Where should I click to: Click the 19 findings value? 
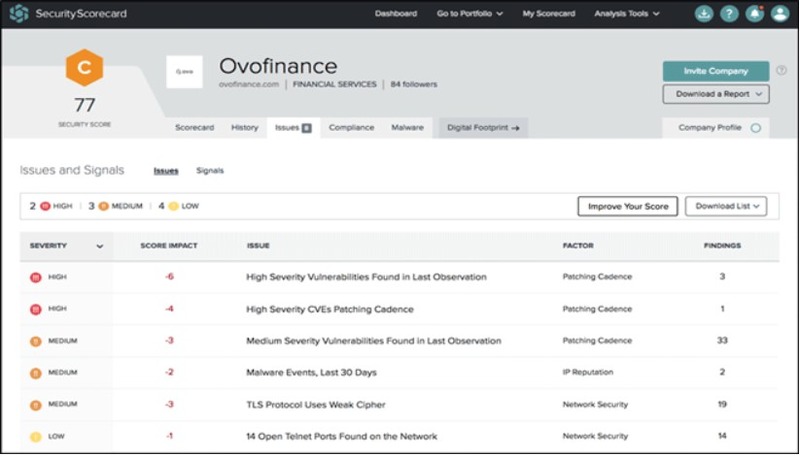tap(722, 404)
